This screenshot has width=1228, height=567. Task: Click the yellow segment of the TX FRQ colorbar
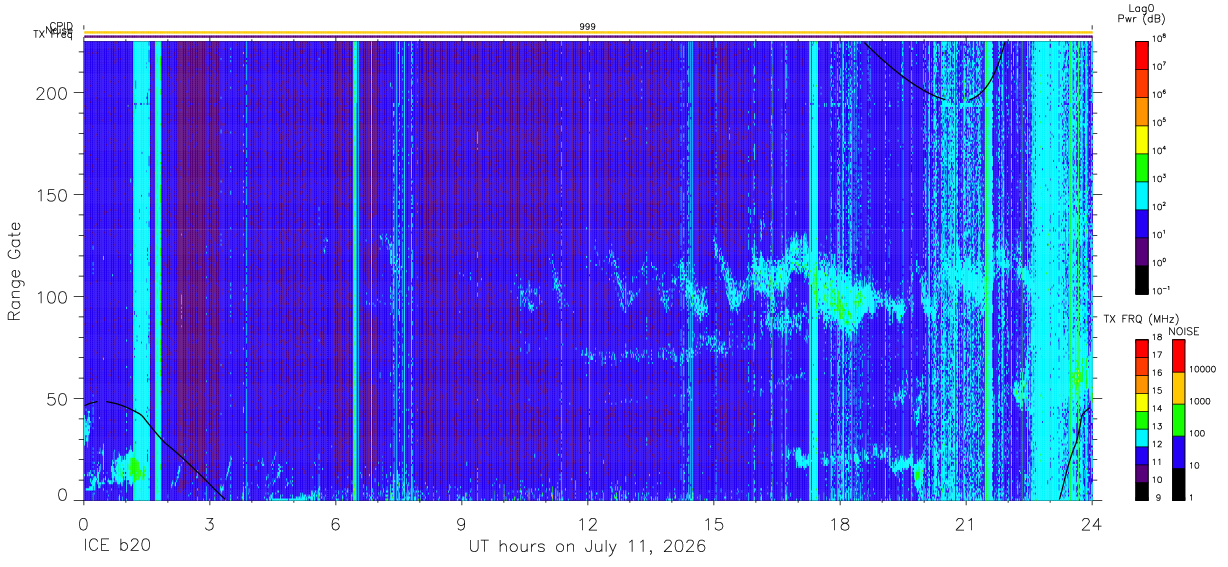(x=1142, y=402)
